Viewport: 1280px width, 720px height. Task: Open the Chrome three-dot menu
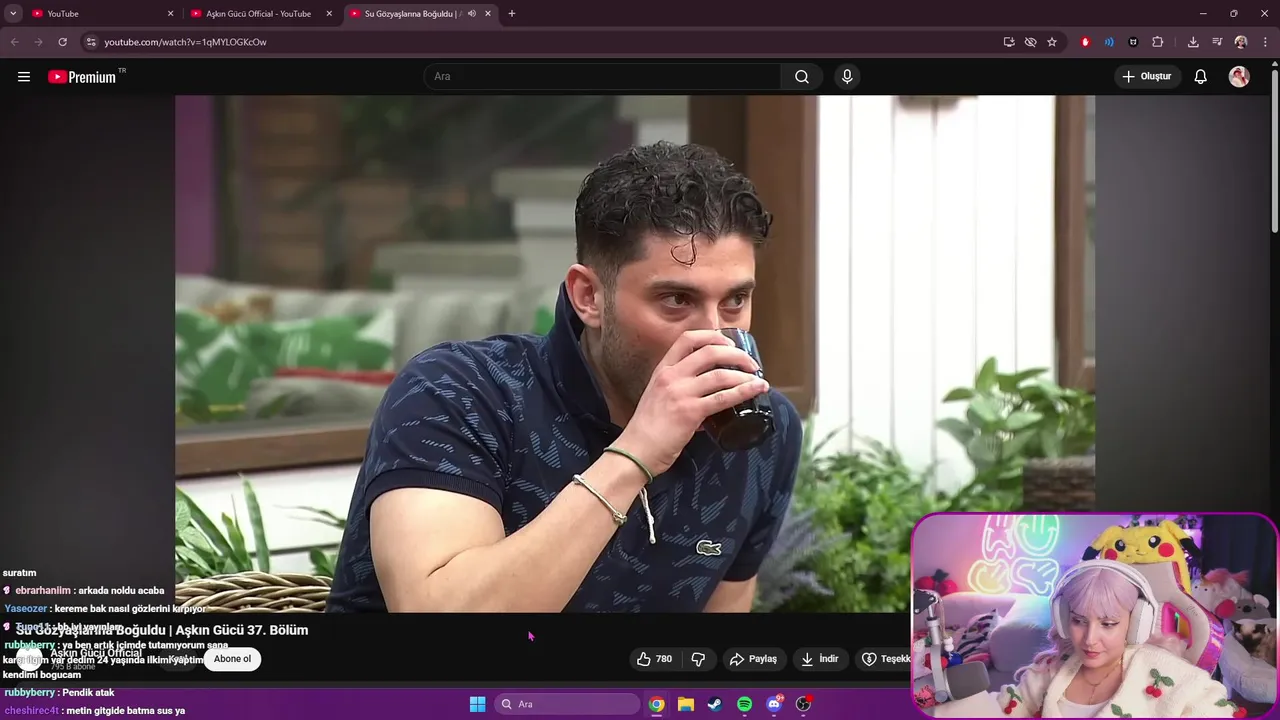1265,42
